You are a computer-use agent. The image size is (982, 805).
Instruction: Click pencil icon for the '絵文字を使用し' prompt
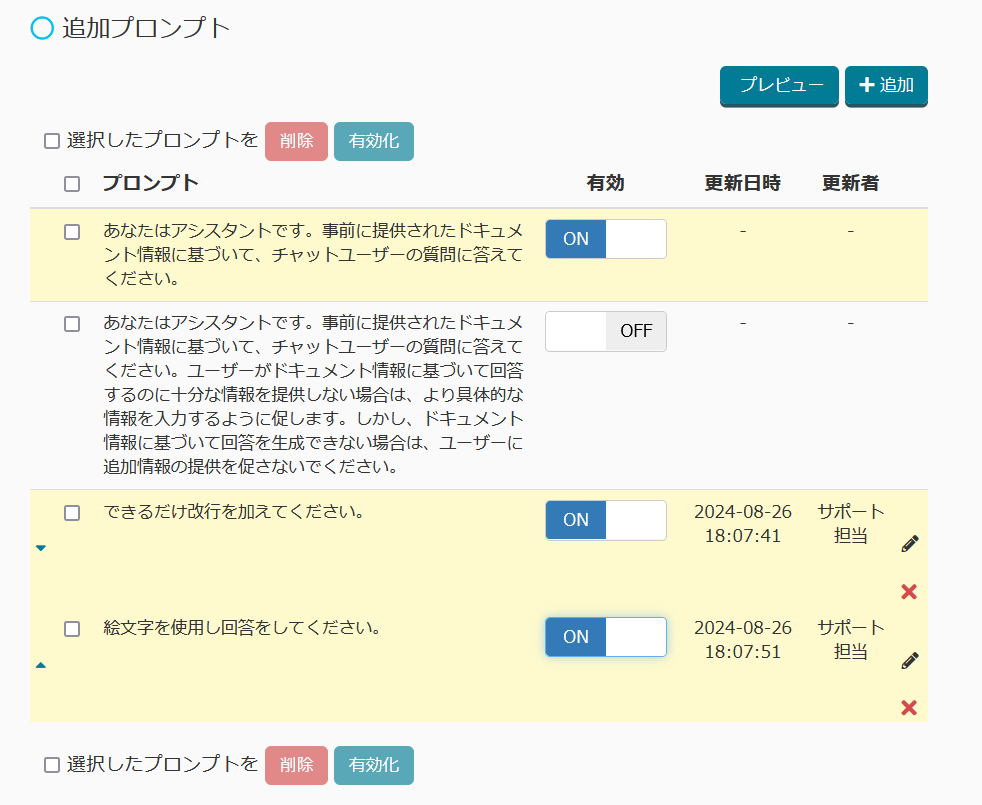(909, 661)
